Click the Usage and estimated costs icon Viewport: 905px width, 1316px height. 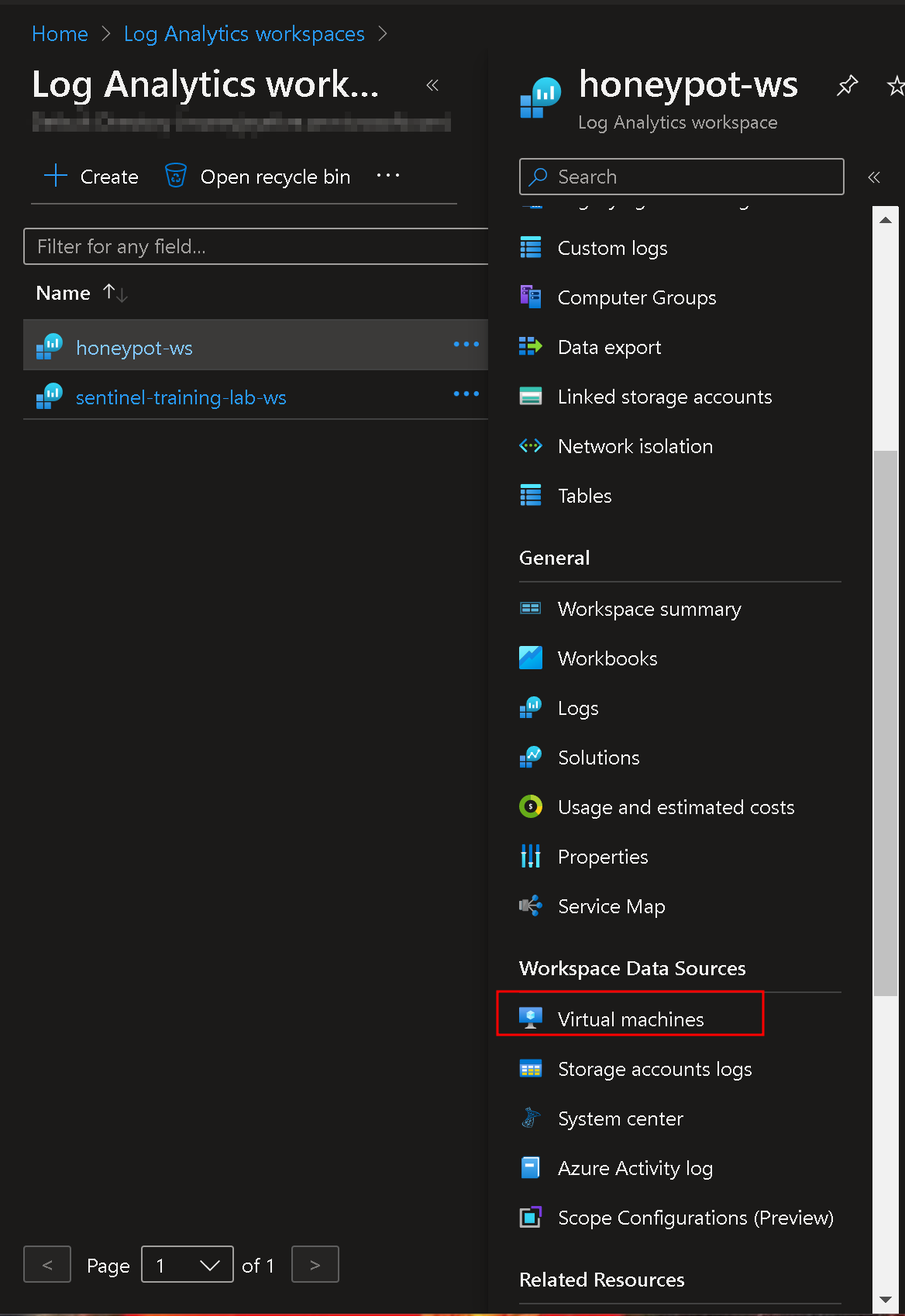point(531,806)
